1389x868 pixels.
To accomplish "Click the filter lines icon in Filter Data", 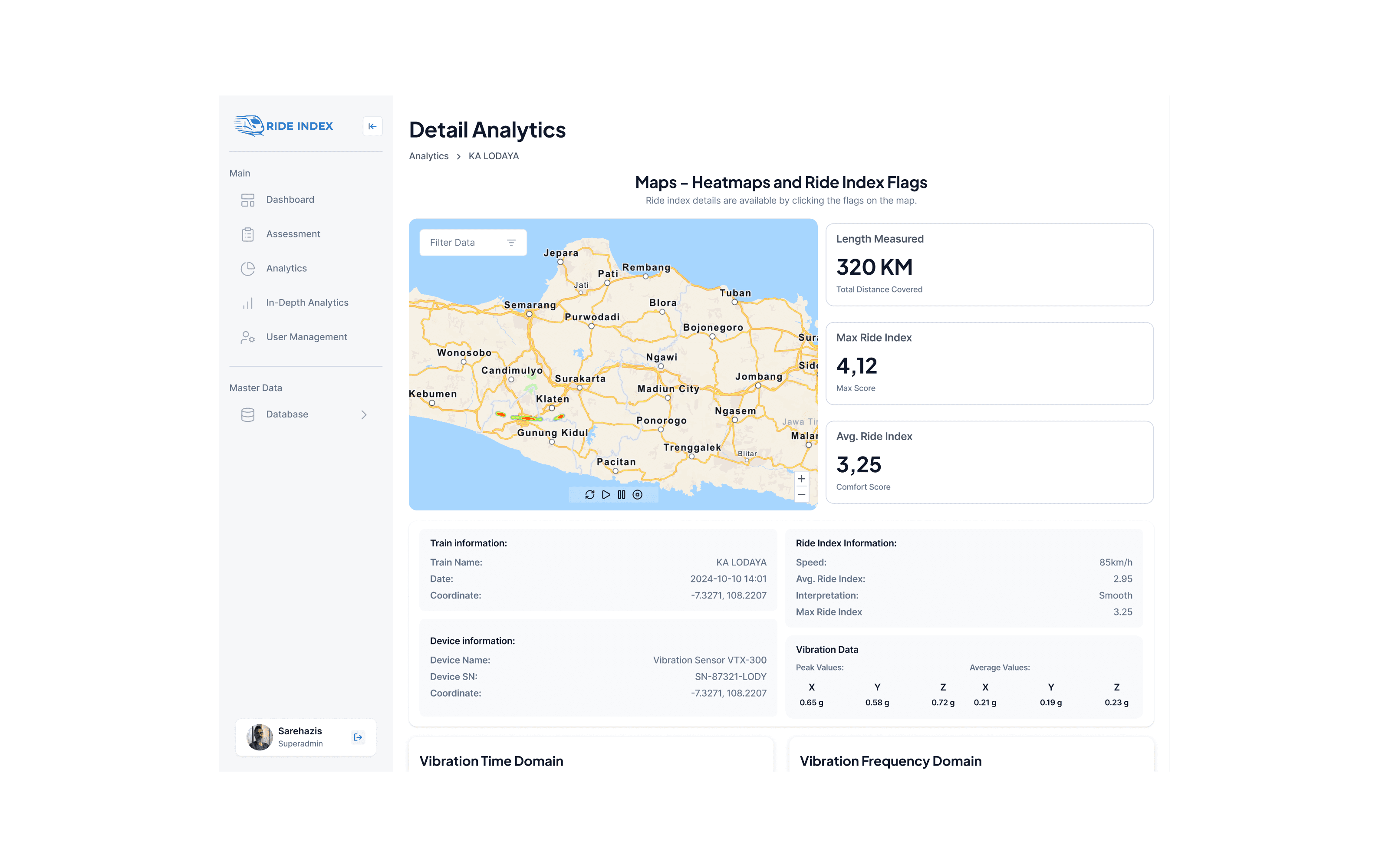I will 511,243.
